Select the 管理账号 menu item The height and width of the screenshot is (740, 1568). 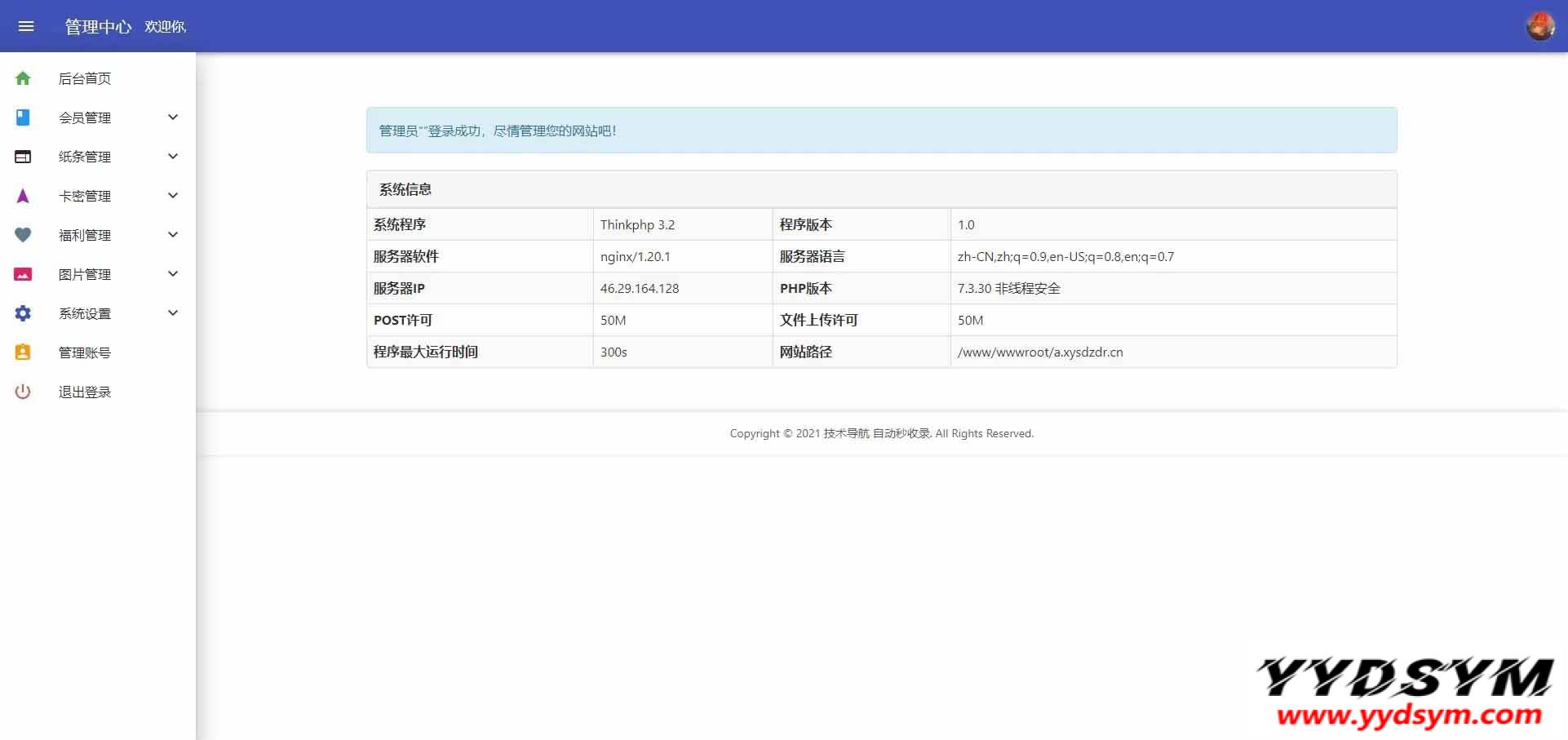click(x=85, y=352)
